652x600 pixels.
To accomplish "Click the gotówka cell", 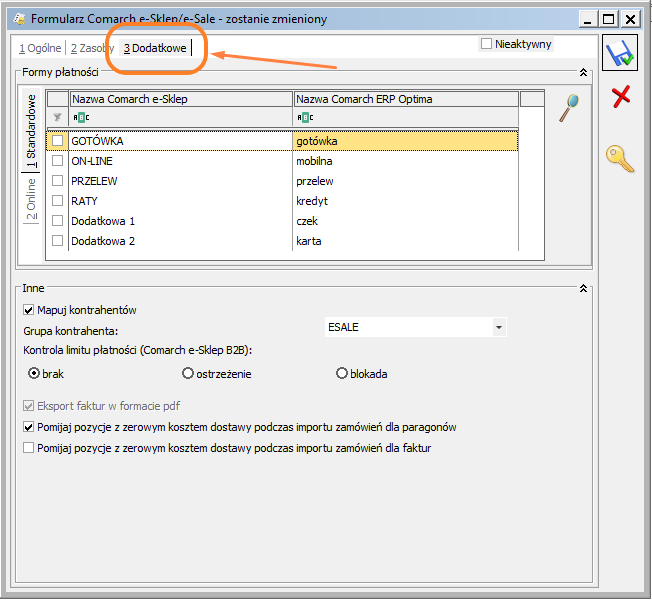I will (405, 141).
